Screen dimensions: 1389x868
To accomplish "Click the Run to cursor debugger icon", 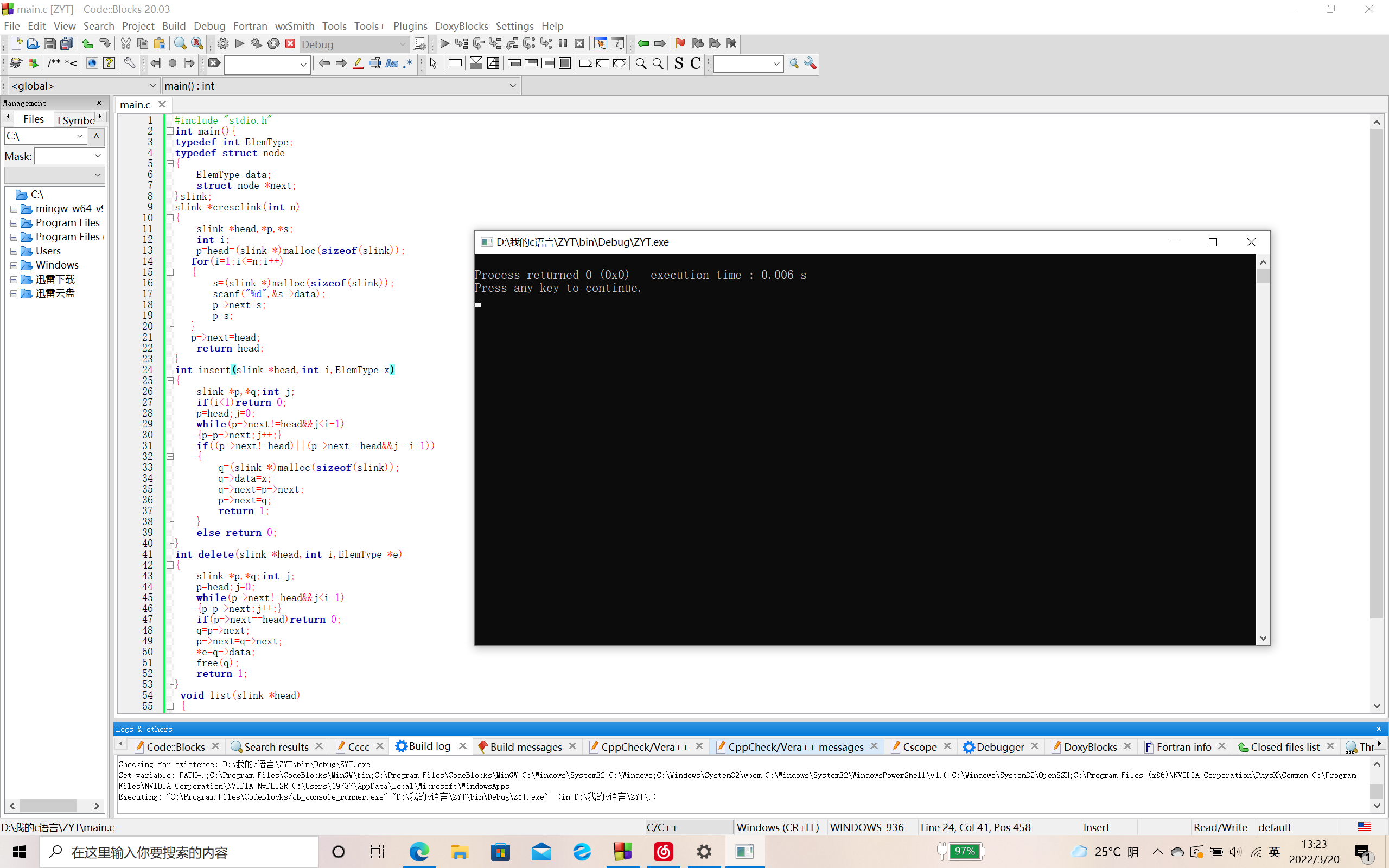I will pos(461,43).
